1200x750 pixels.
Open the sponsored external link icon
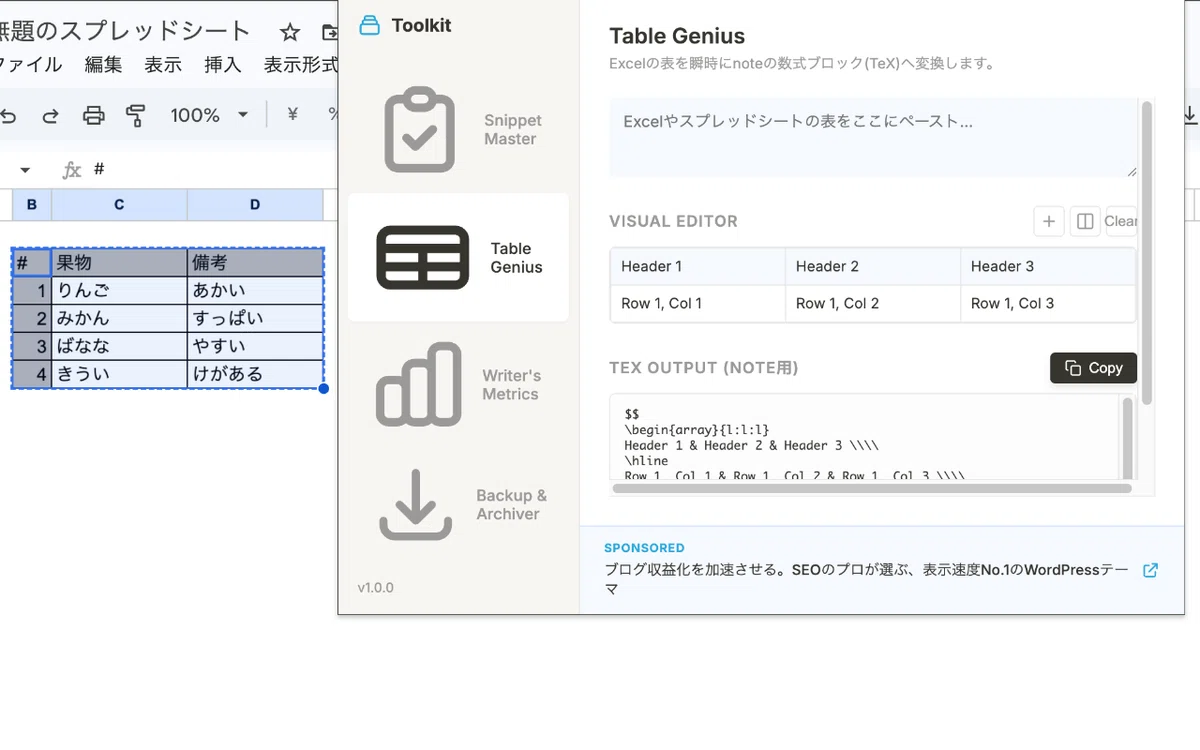(x=1150, y=570)
